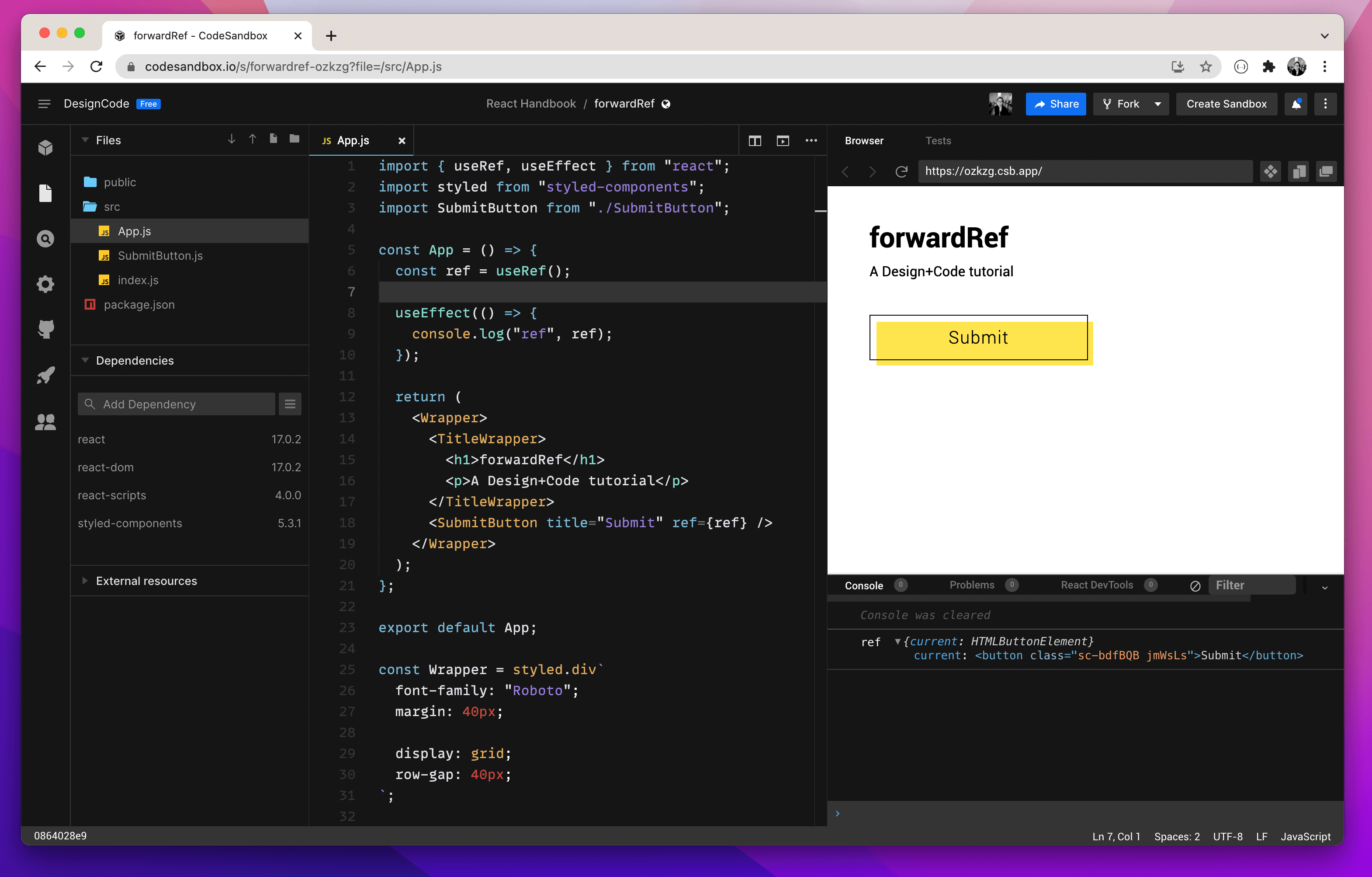
Task: Open the Deployment rocket panel in the sidebar
Action: pyautogui.click(x=45, y=375)
